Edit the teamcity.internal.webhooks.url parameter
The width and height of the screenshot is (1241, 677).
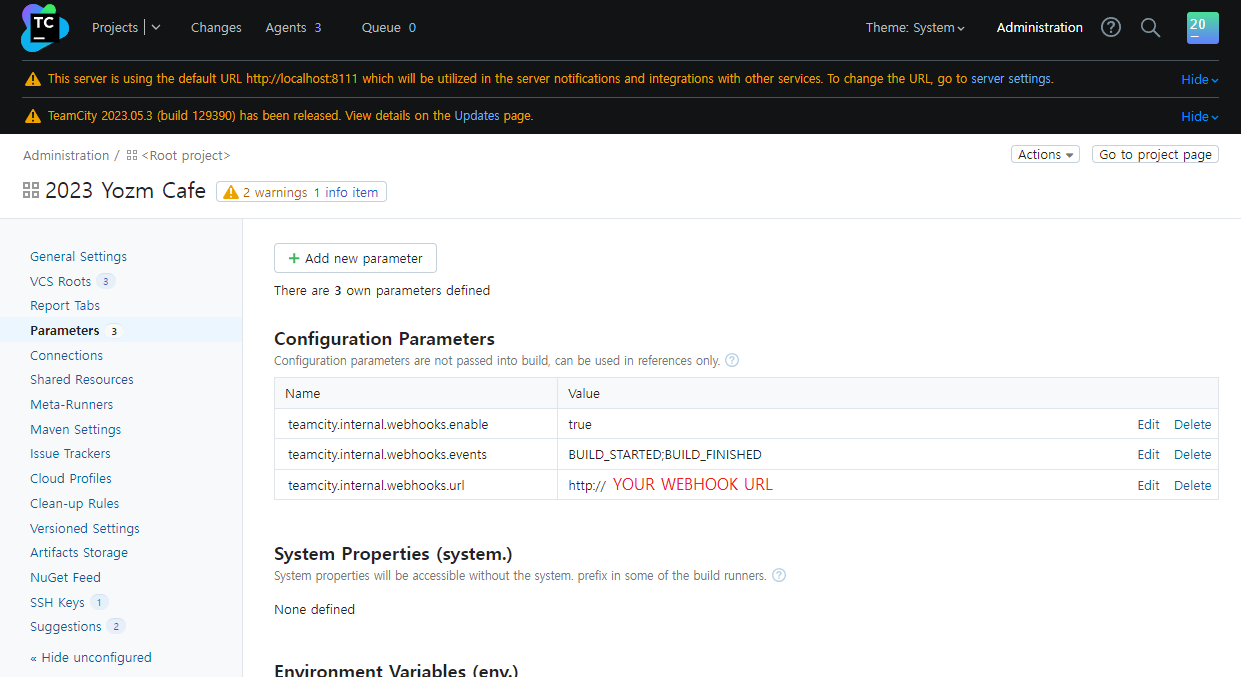[1148, 486]
